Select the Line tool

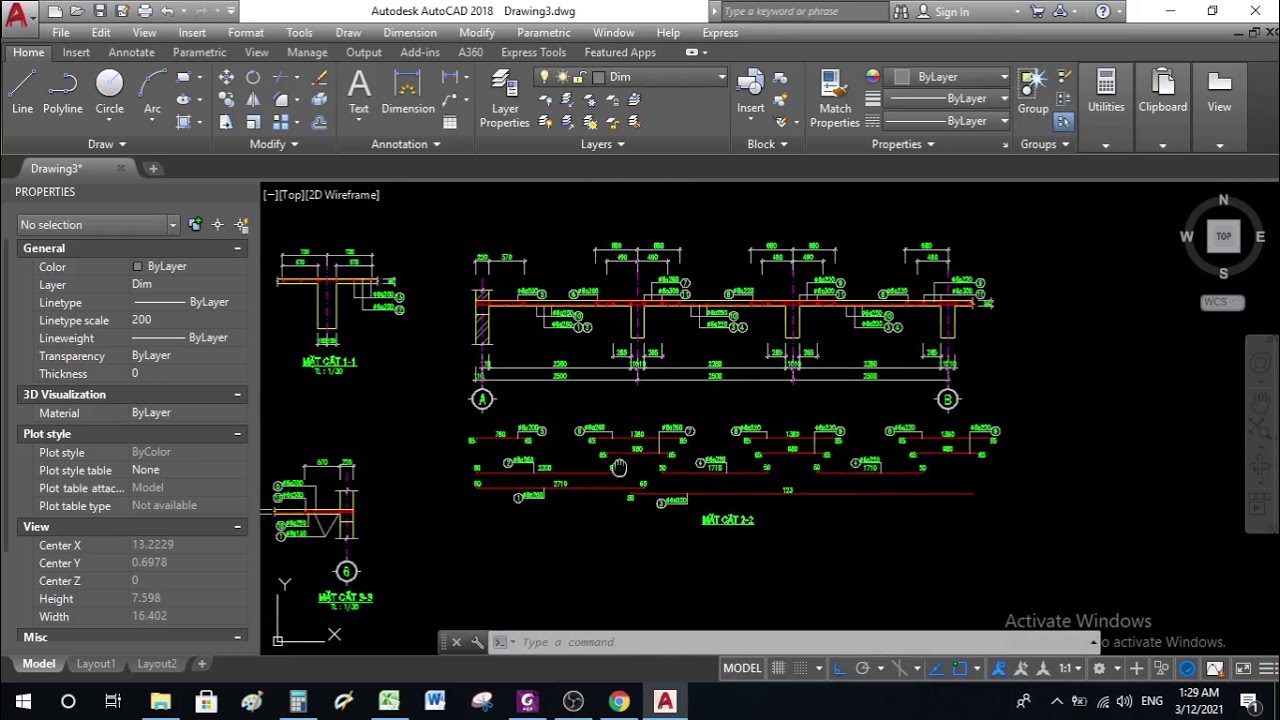22,92
